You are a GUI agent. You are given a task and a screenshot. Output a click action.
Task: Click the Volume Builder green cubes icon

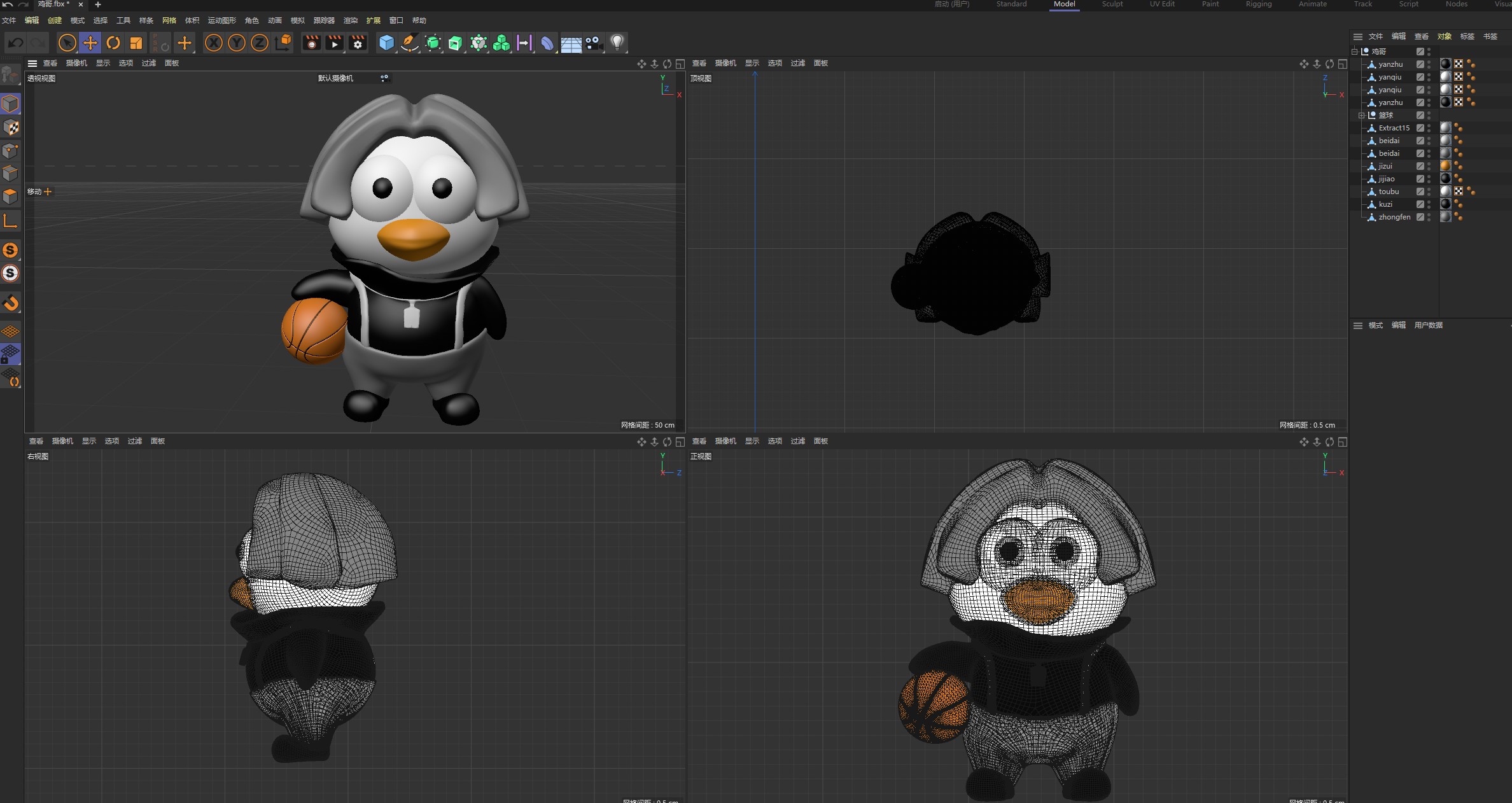pos(501,43)
